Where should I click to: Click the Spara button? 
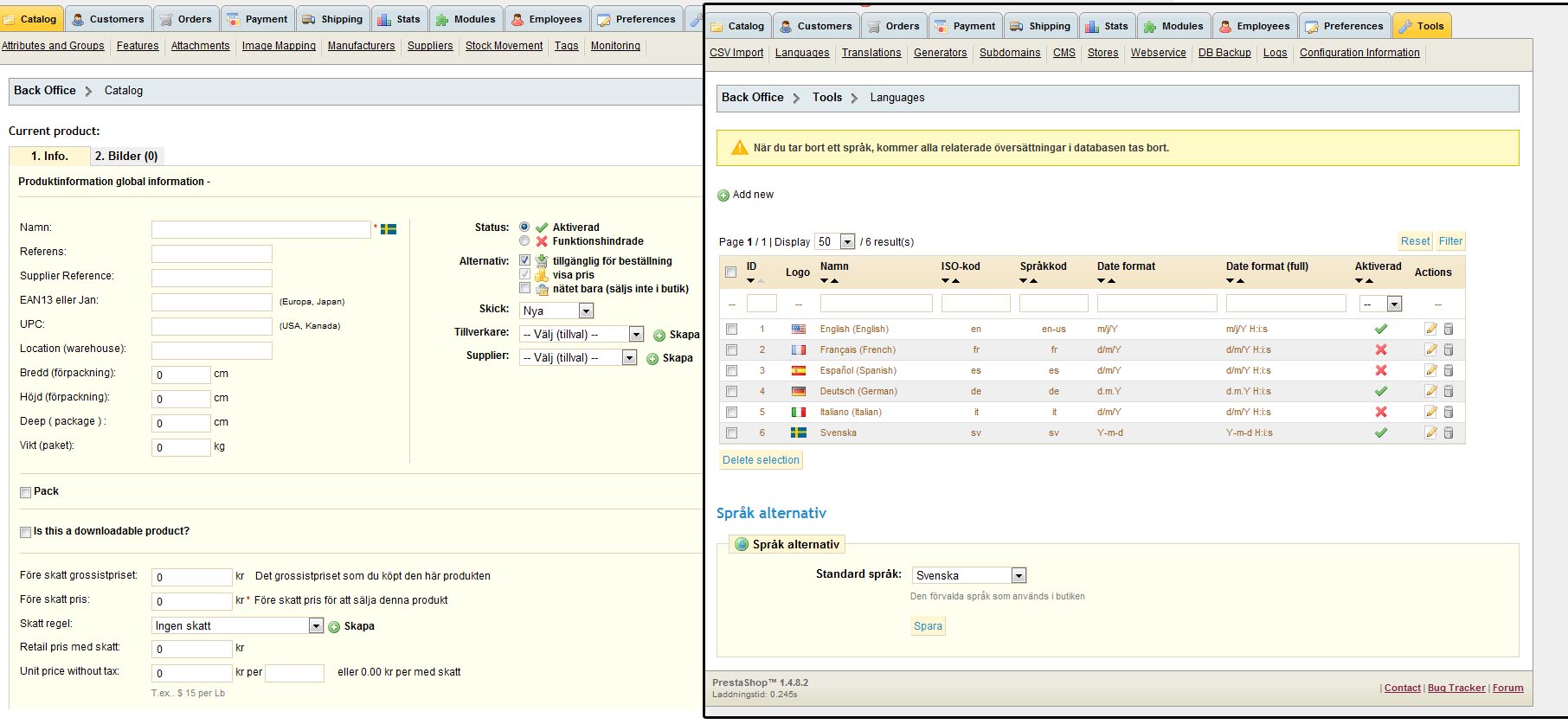928,626
